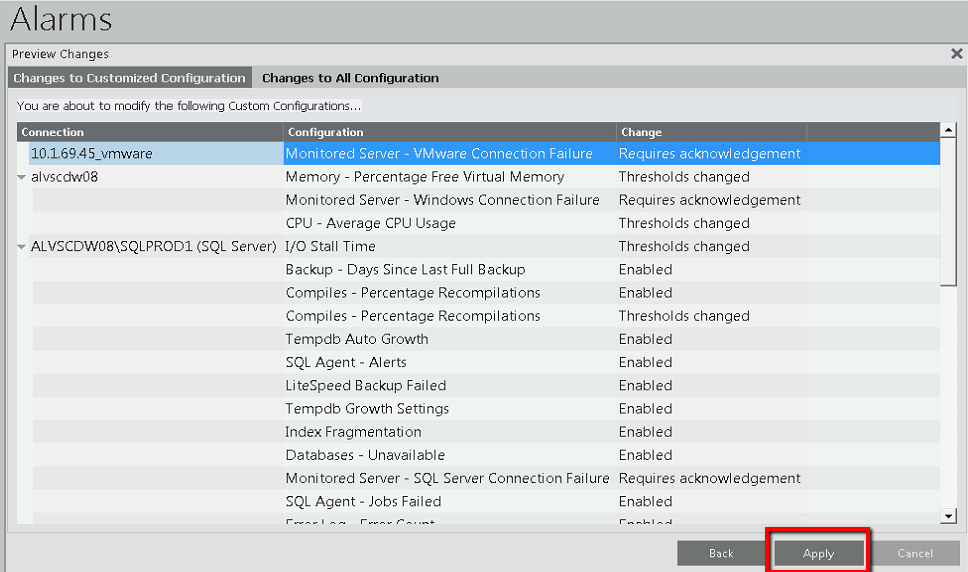The width and height of the screenshot is (968, 572).
Task: Select the alvscdw08 connection entry
Action: tap(64, 177)
